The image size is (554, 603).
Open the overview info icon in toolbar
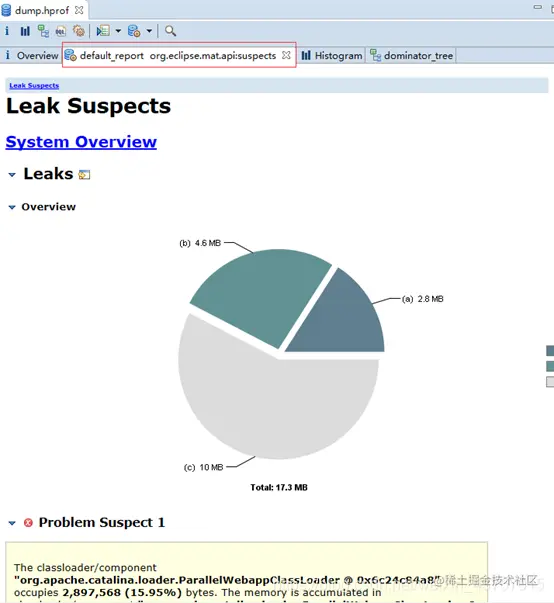[7, 30]
